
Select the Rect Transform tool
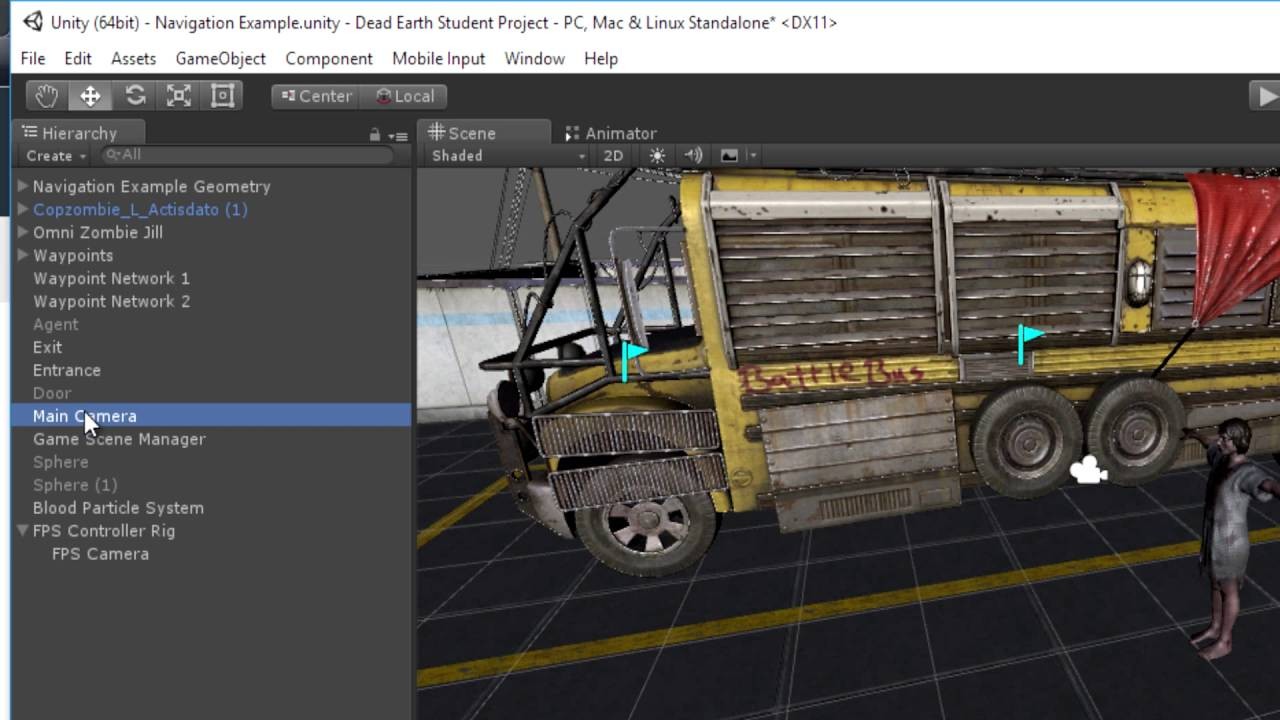[x=222, y=96]
